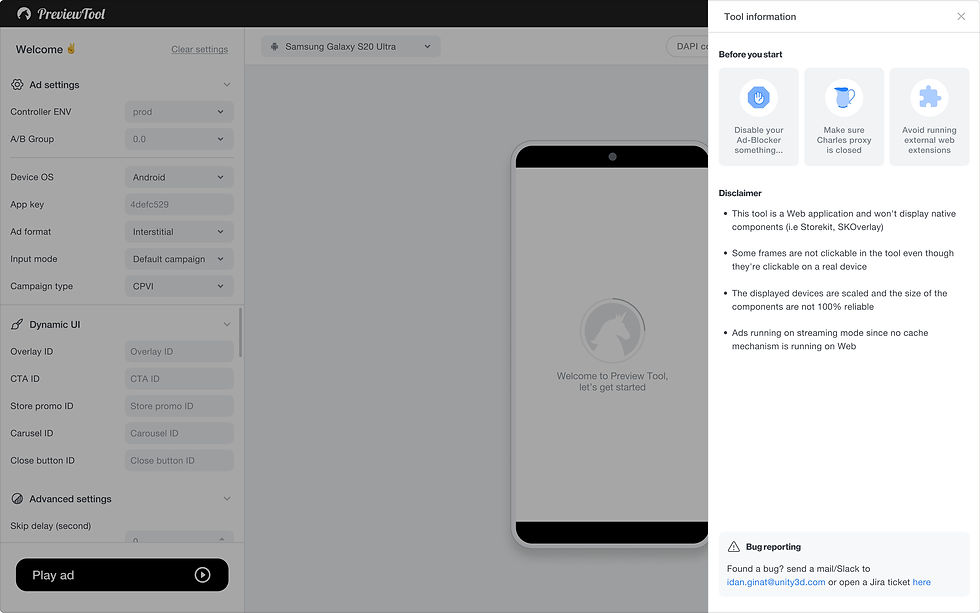The image size is (980, 613).
Task: Click the Carousel ID input field
Action: pyautogui.click(x=179, y=433)
